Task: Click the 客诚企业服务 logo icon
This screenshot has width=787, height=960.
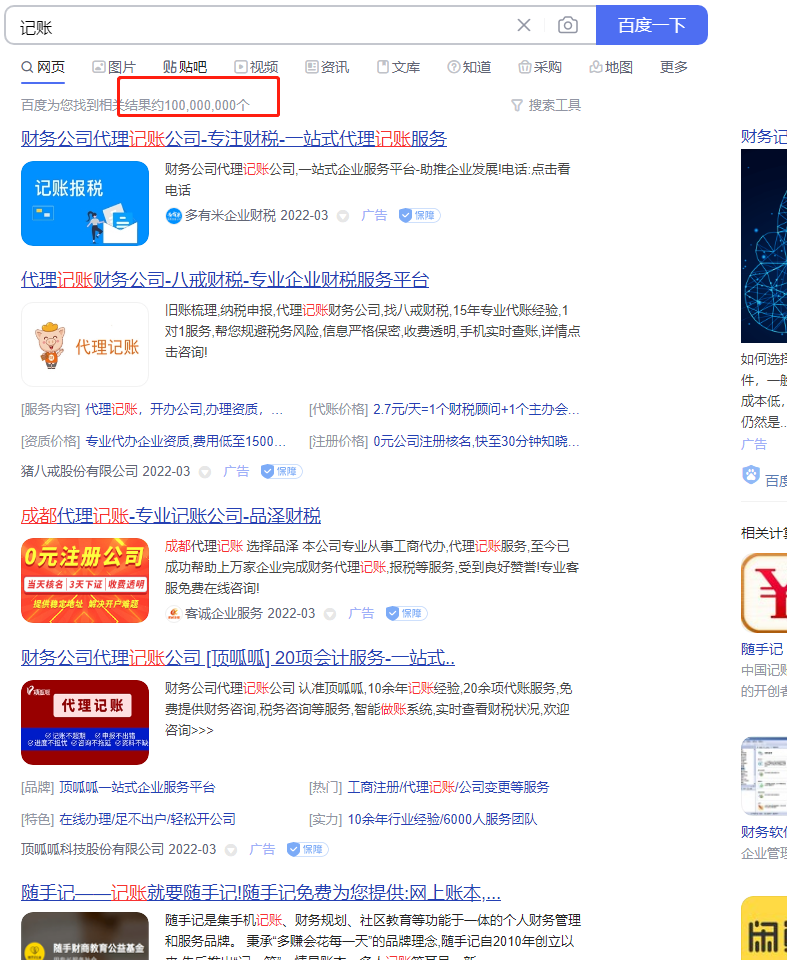Action: [173, 613]
